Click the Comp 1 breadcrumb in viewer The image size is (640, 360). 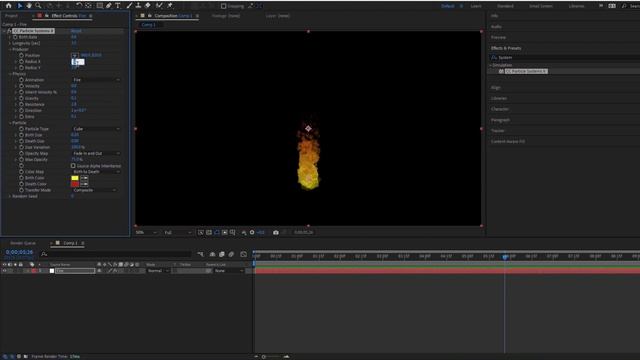pos(148,25)
